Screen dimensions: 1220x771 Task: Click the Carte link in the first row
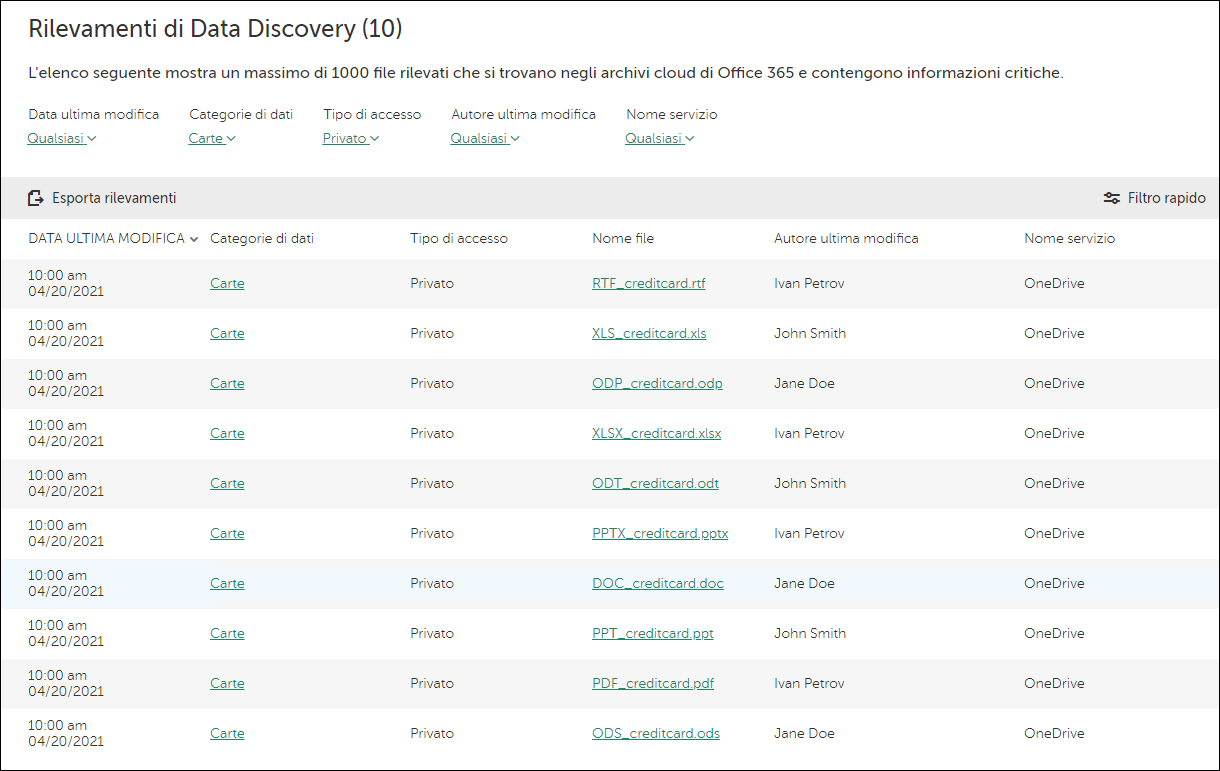pyautogui.click(x=227, y=283)
